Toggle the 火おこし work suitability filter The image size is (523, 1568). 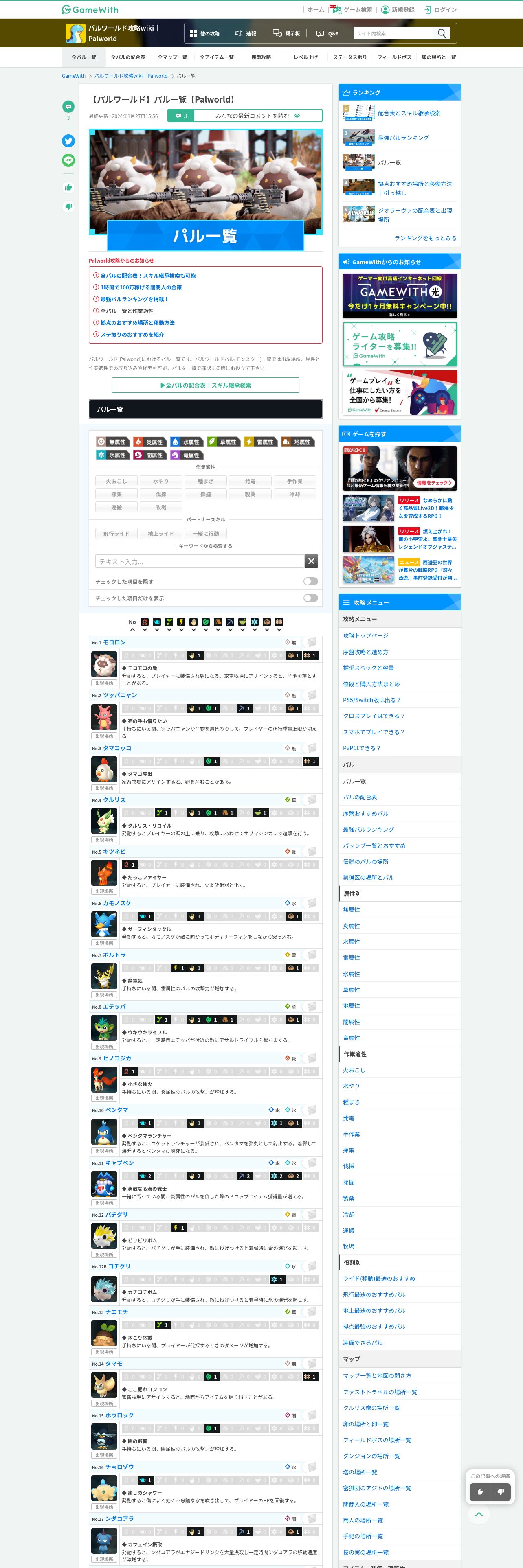[116, 481]
